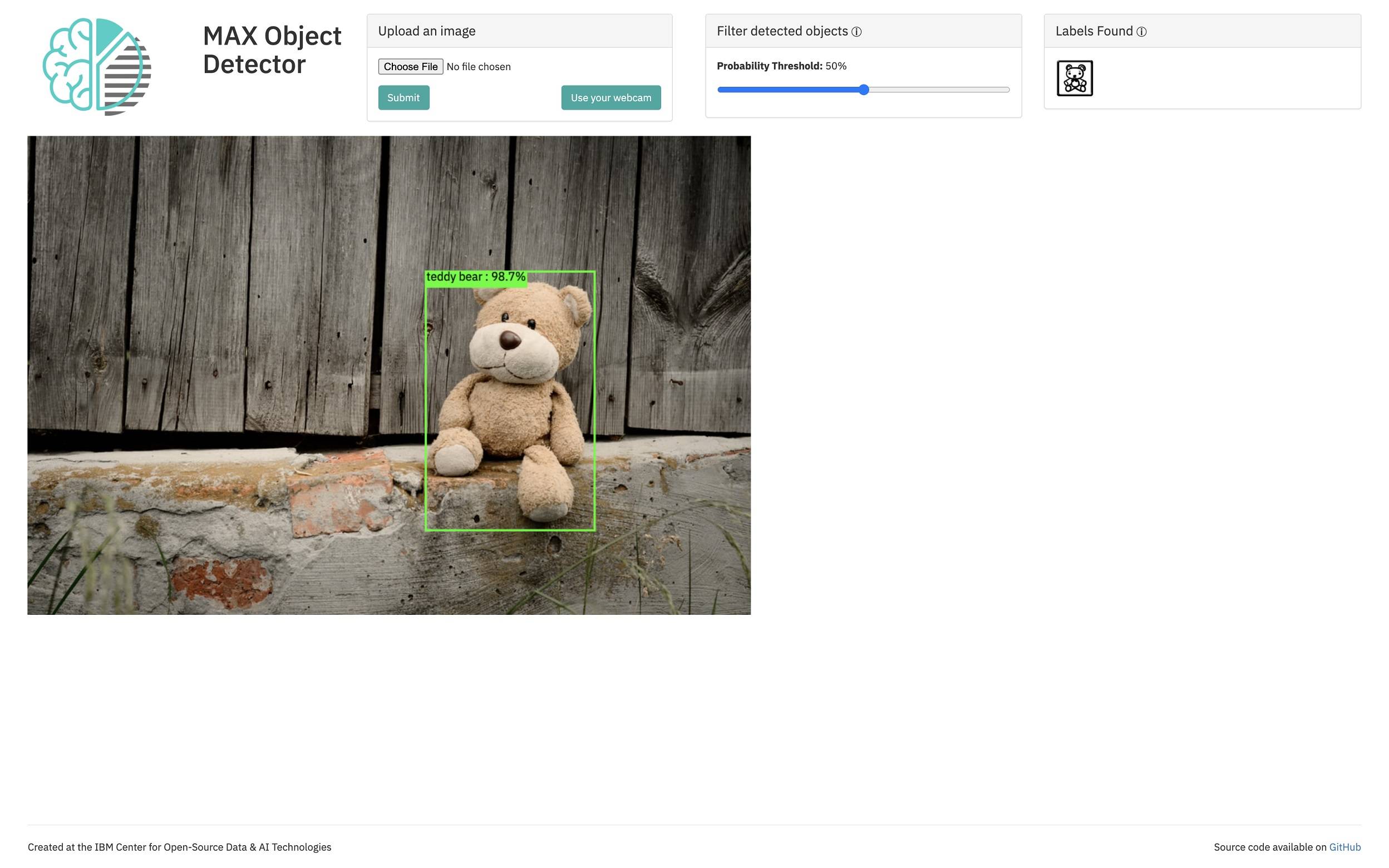
Task: Click info icon beside Filter detected objects
Action: click(856, 32)
